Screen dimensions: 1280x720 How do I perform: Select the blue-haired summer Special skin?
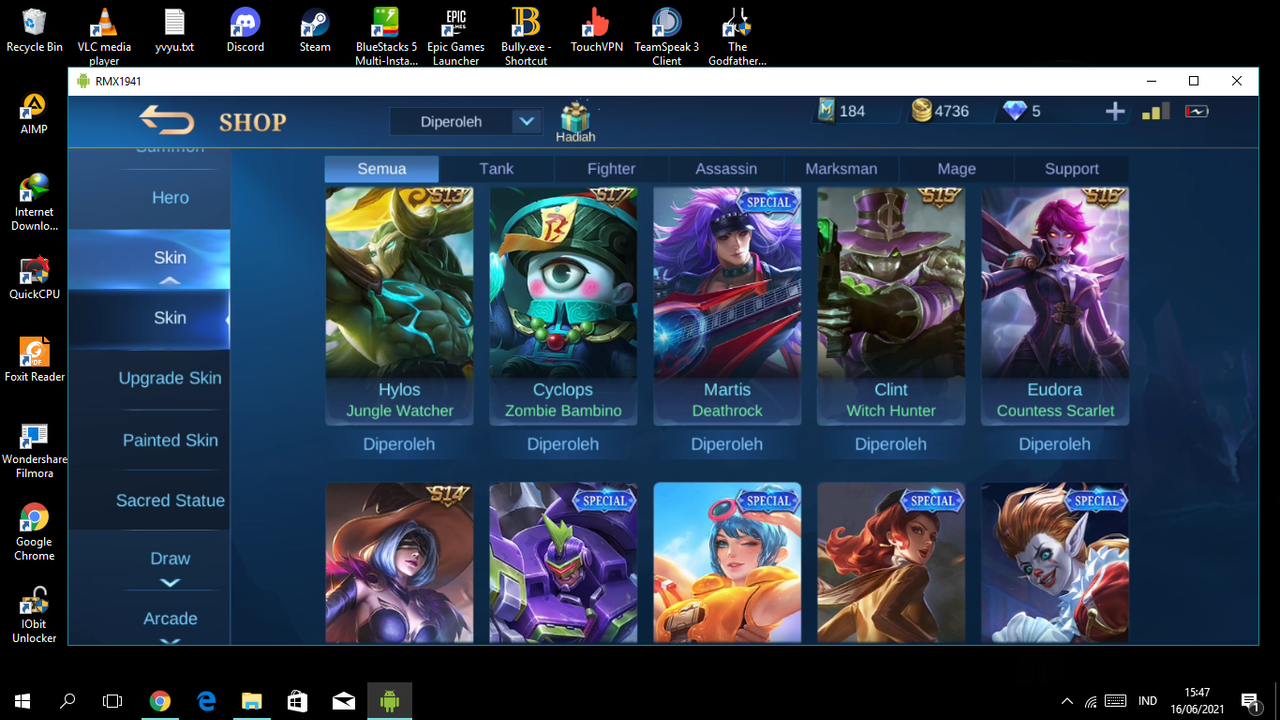[727, 563]
